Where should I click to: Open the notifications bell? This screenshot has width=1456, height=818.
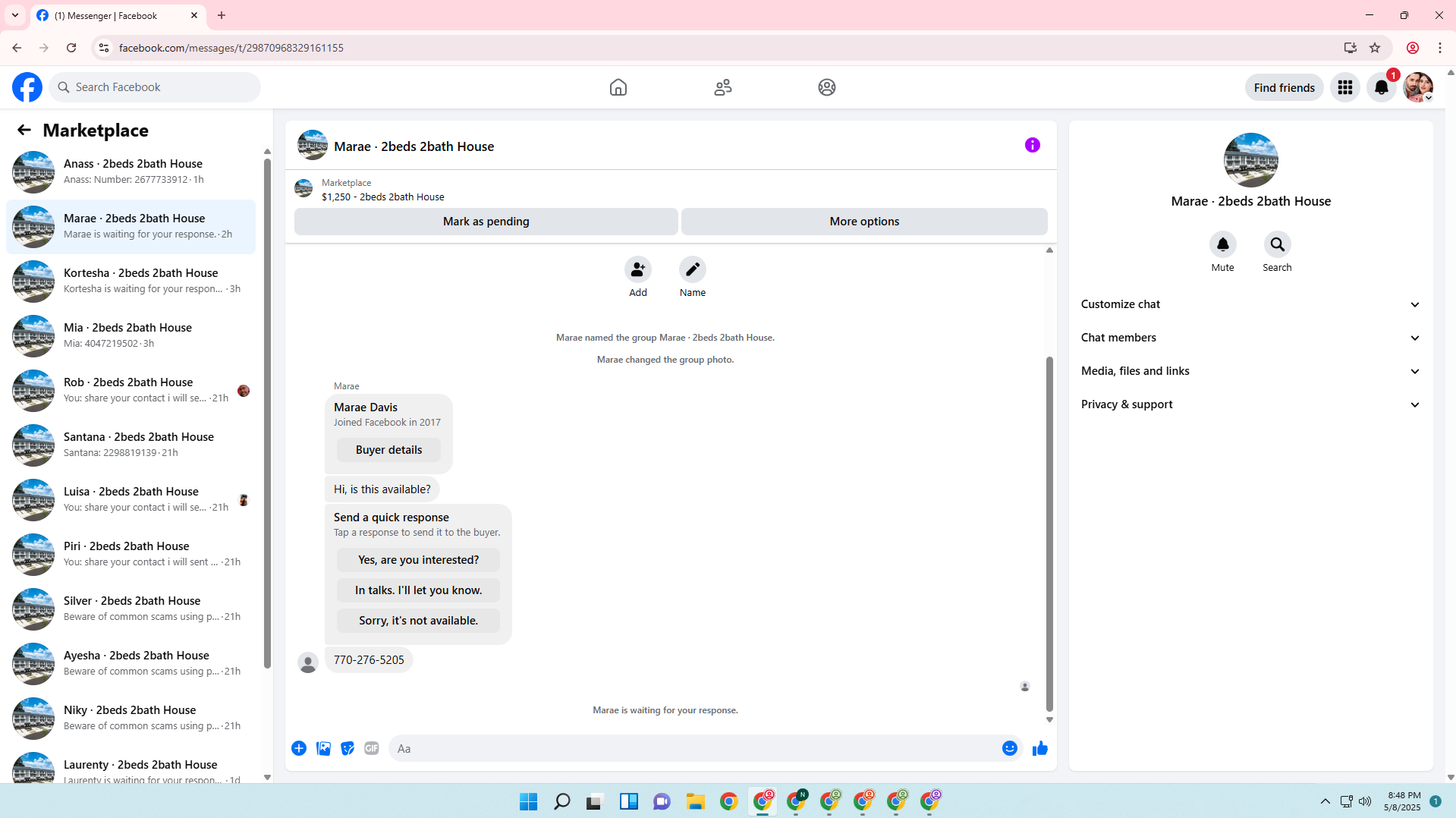pyautogui.click(x=1381, y=87)
